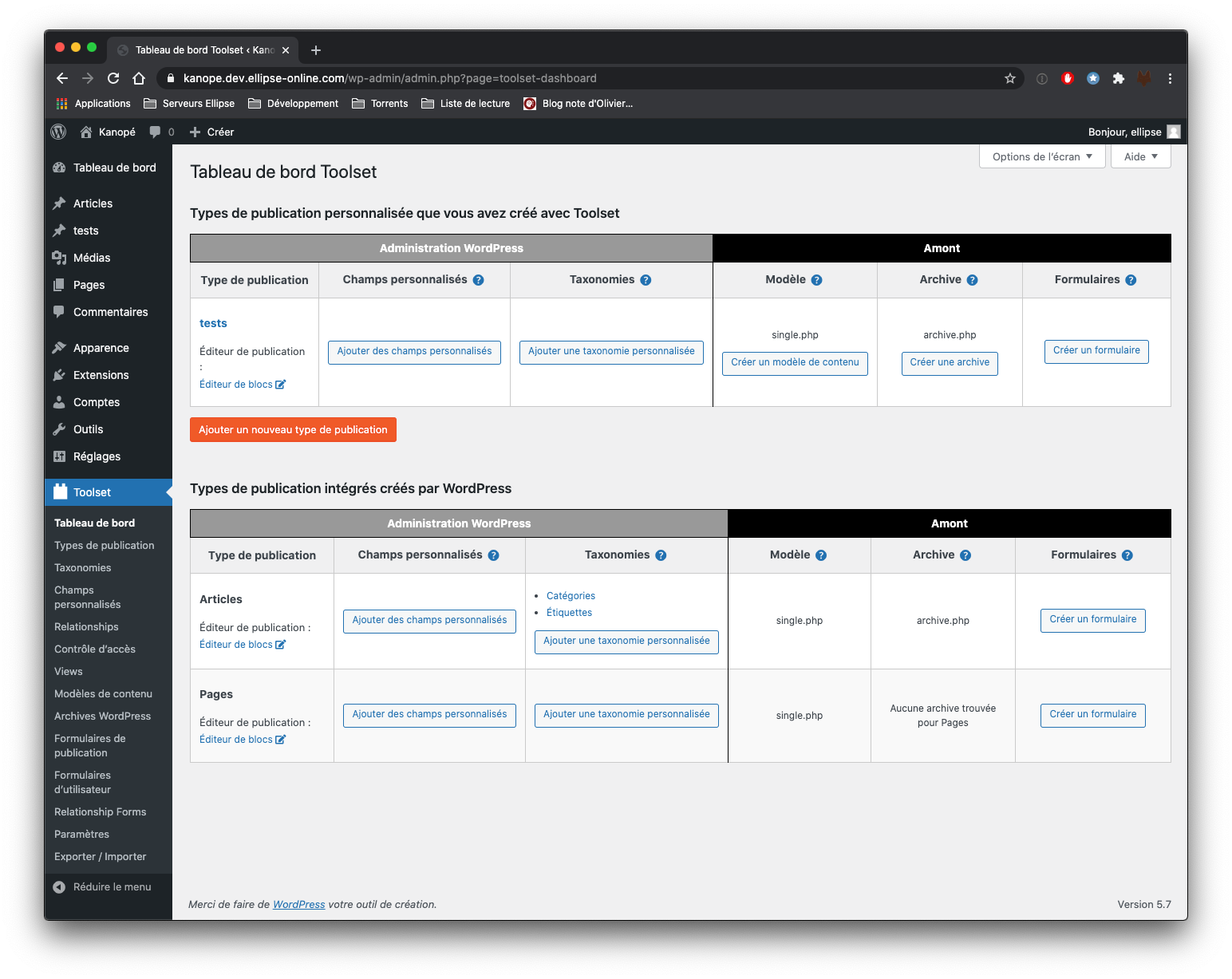Help icon beside Modèle, first table

(x=816, y=280)
